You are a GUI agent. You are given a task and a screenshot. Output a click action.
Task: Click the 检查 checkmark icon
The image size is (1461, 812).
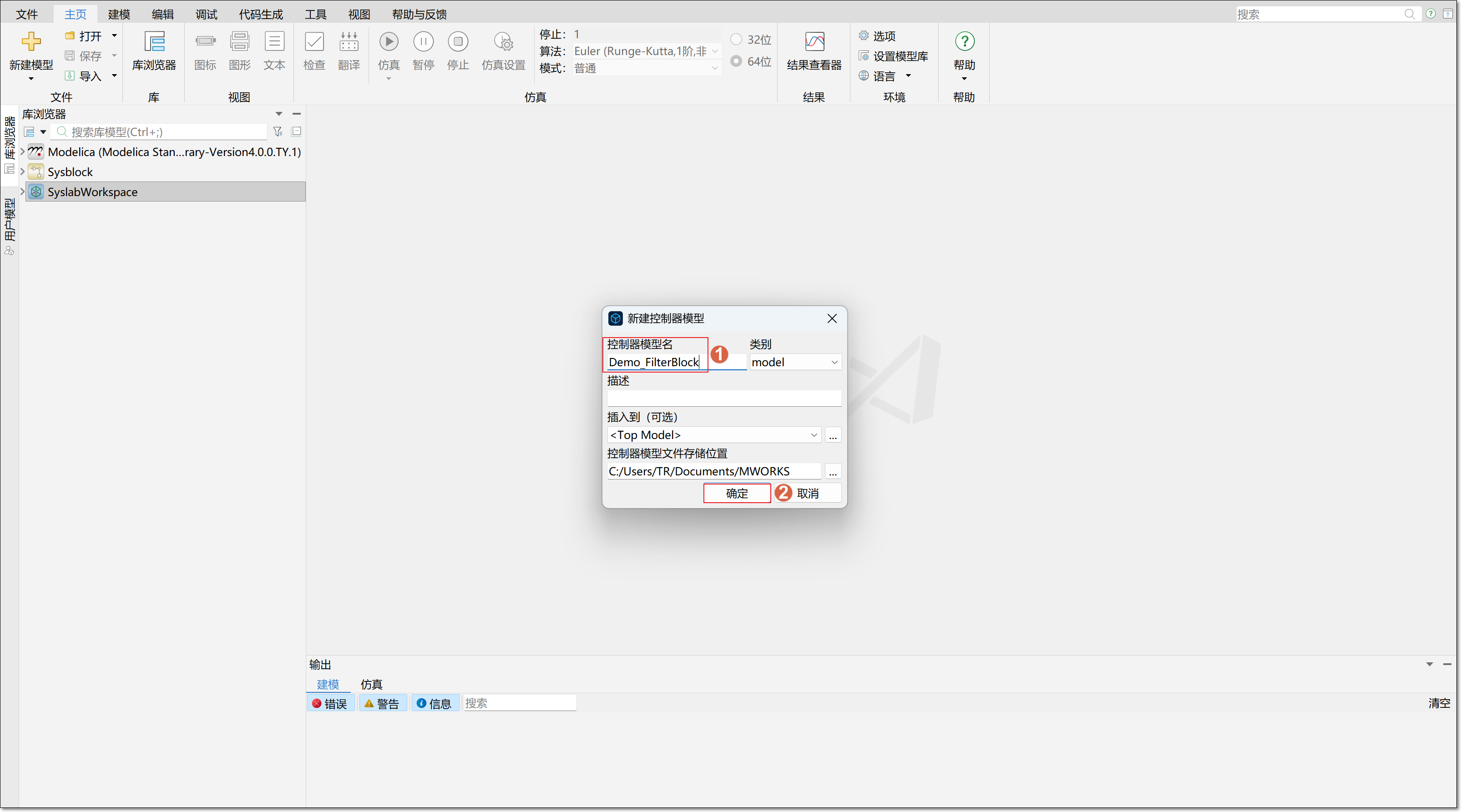tap(314, 41)
